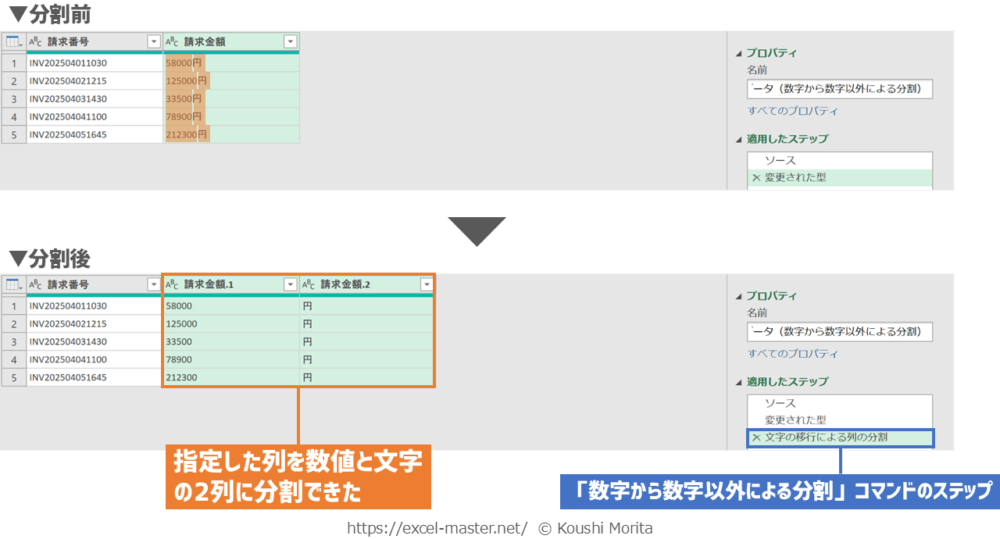Click the name field in upper query settings

coord(839,89)
